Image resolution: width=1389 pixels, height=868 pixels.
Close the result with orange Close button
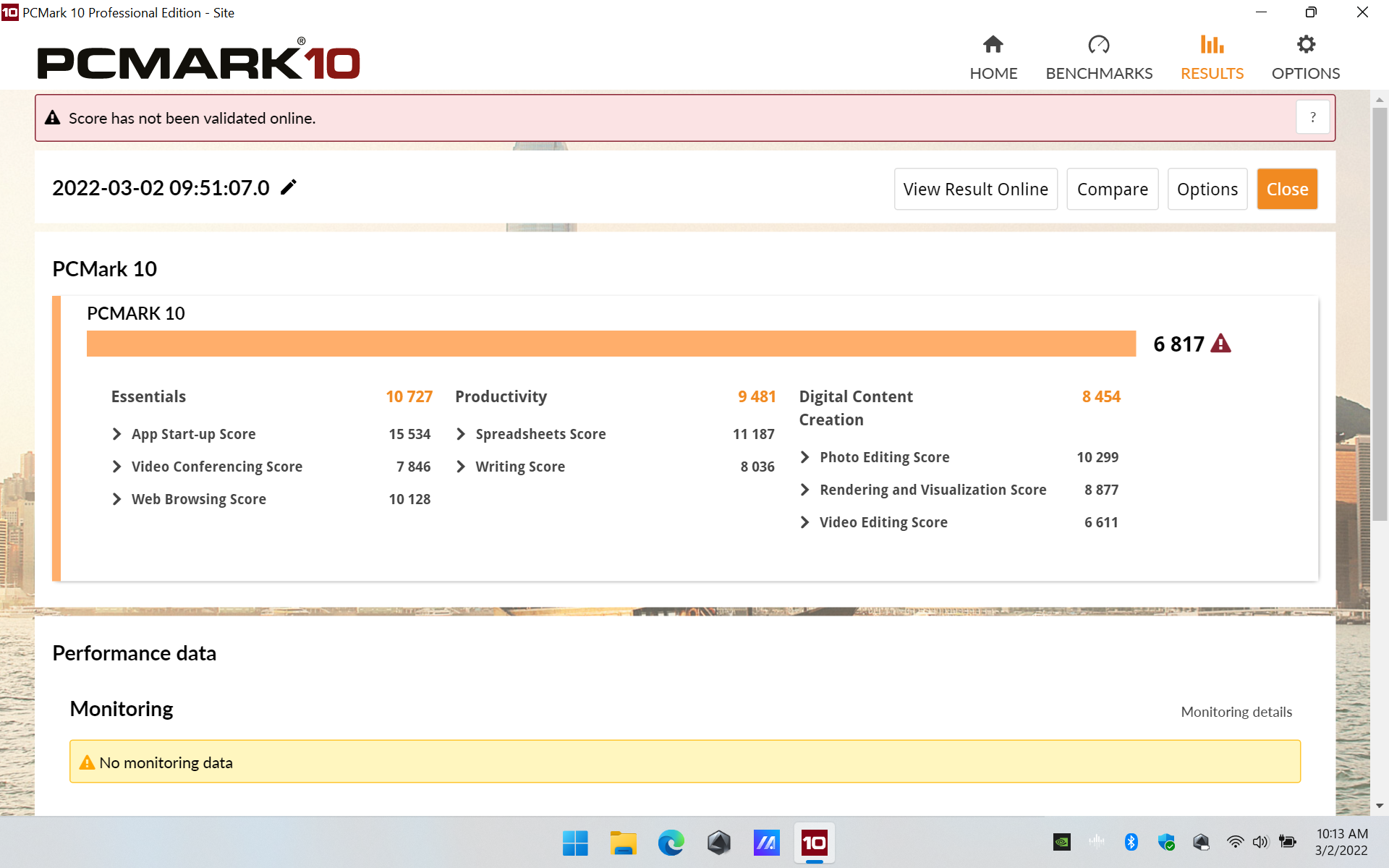(1287, 189)
